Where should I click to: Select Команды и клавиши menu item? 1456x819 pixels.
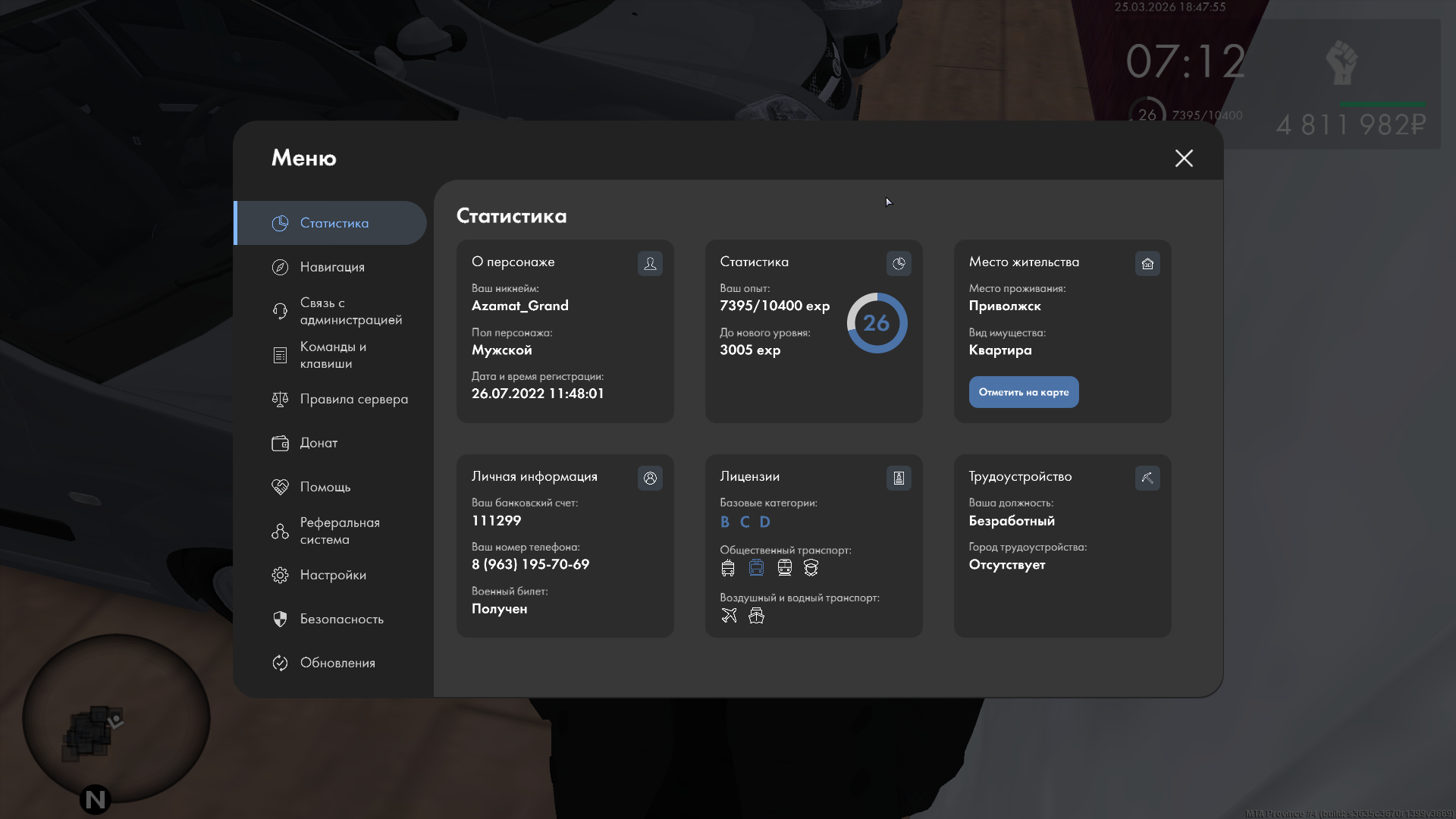pyautogui.click(x=332, y=355)
